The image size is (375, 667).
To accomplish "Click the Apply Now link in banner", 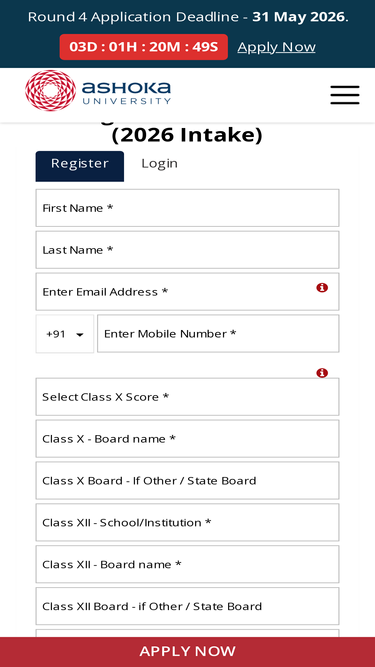I will (x=276, y=47).
